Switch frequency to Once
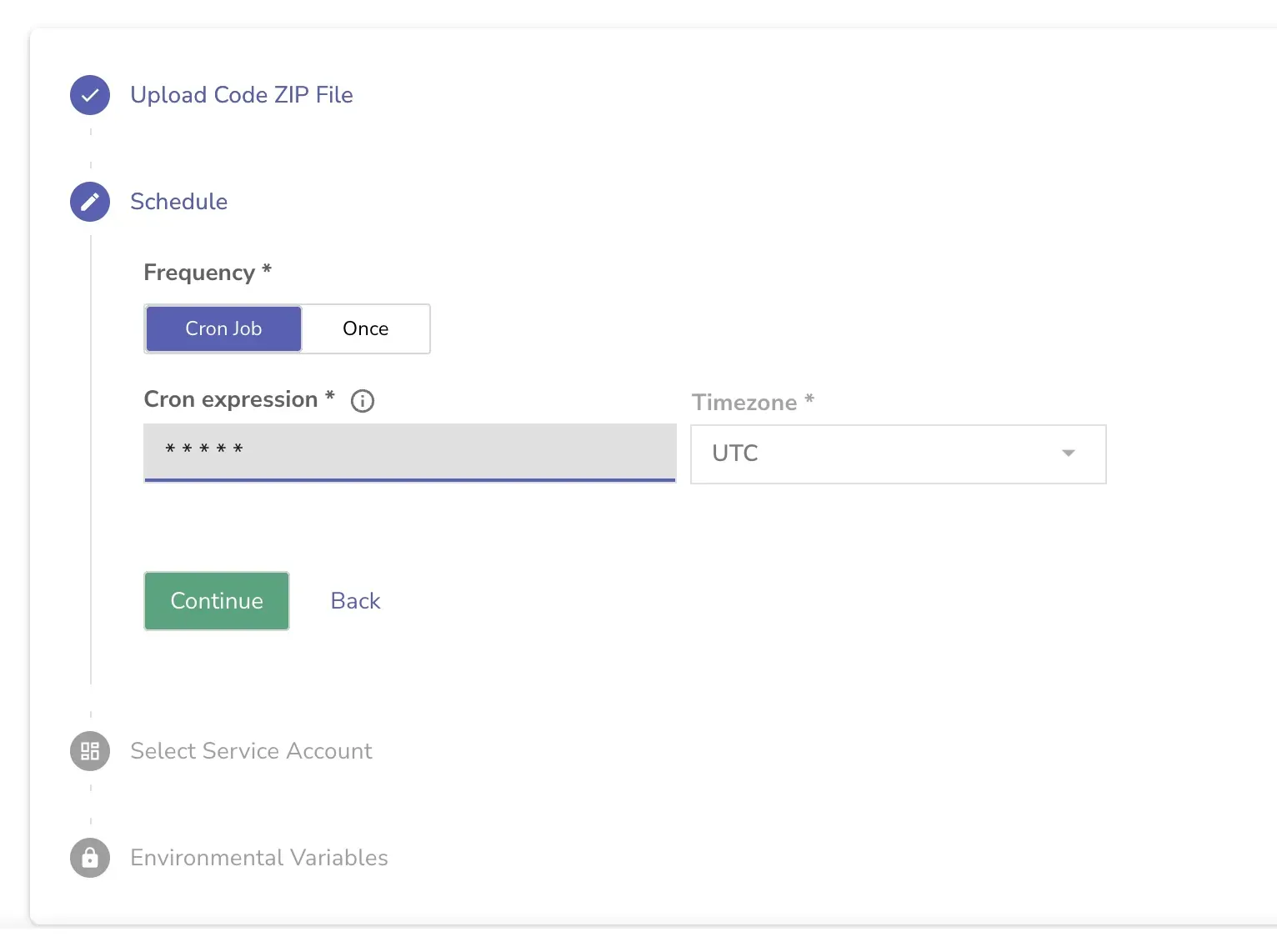The image size is (1277, 952). click(x=365, y=328)
